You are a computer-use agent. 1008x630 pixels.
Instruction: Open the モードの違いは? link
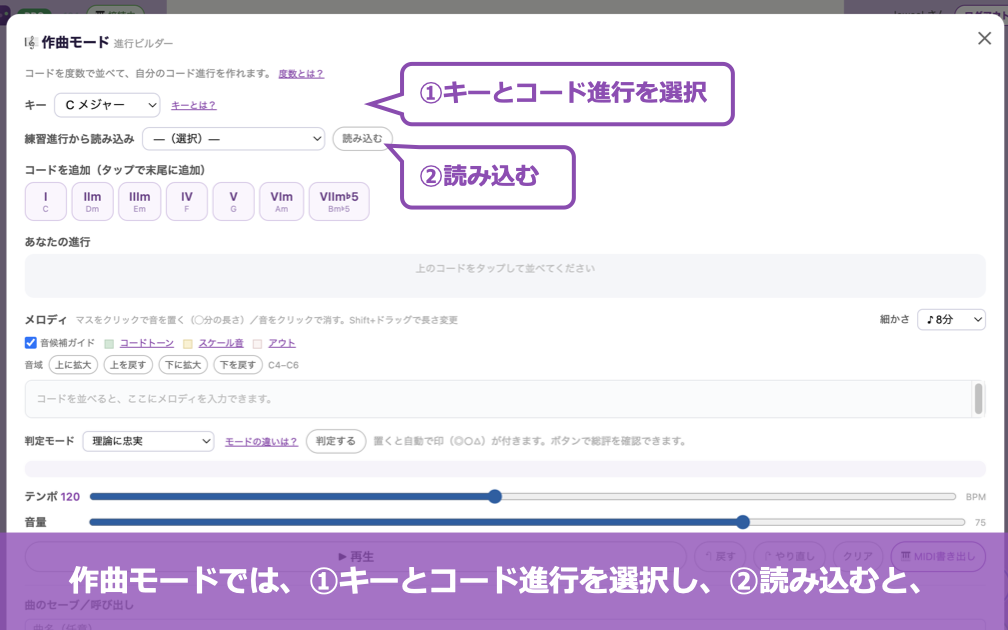coord(261,442)
